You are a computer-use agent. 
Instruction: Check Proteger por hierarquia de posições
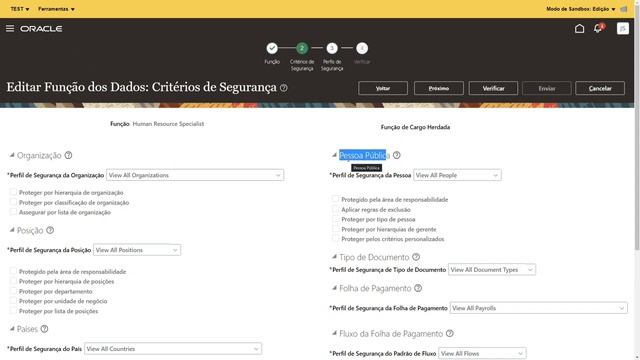13,281
